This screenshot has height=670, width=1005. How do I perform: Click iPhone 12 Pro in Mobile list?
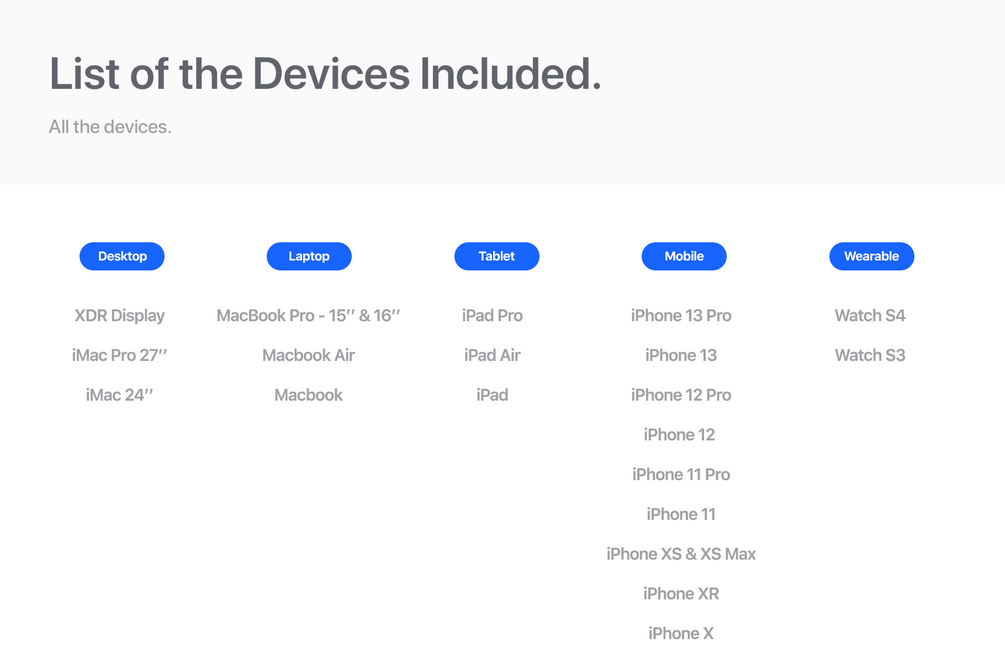pyautogui.click(x=681, y=395)
